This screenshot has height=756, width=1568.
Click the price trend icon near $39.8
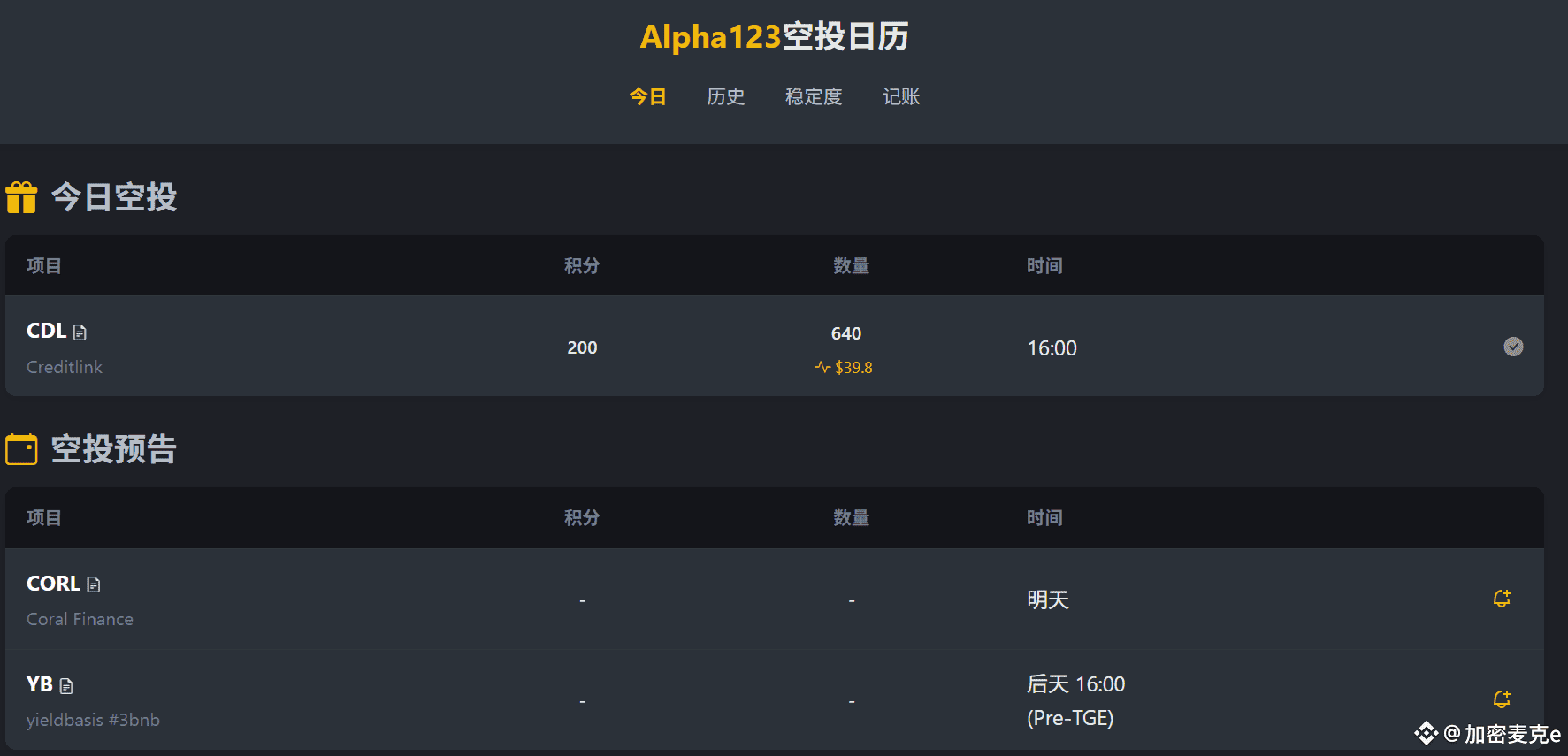point(822,367)
